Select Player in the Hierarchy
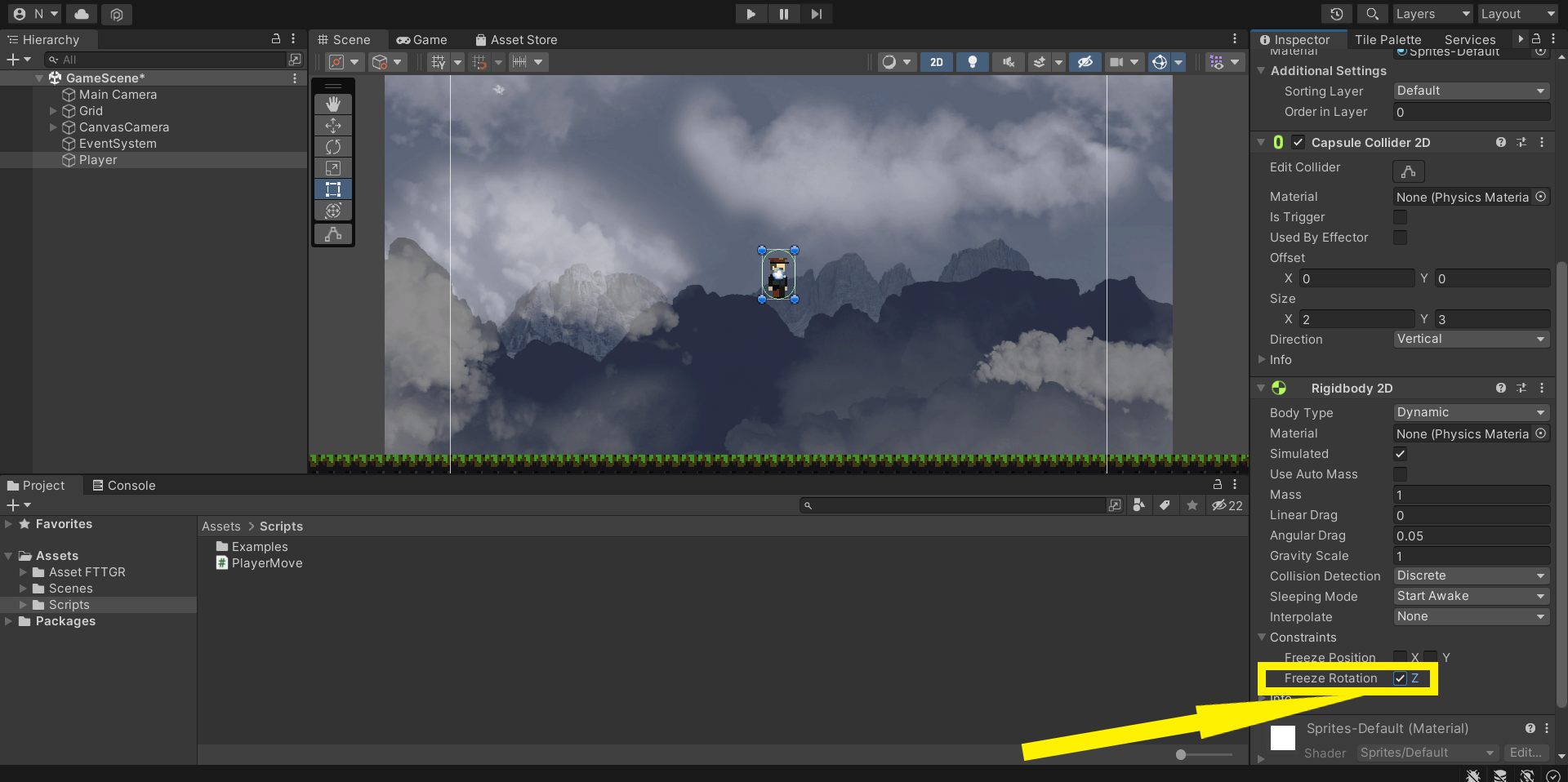This screenshot has height=782, width=1568. [98, 160]
